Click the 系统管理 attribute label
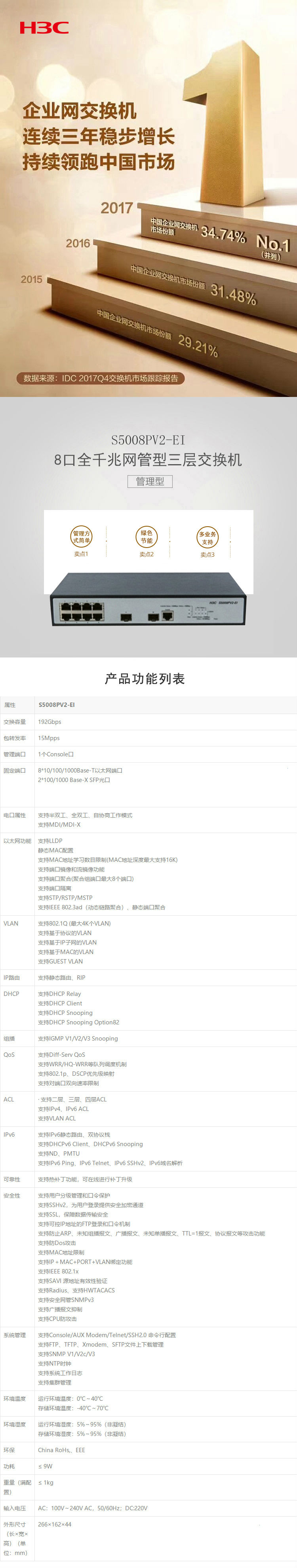Screen dimensions: 297x1568 click(15, 1335)
